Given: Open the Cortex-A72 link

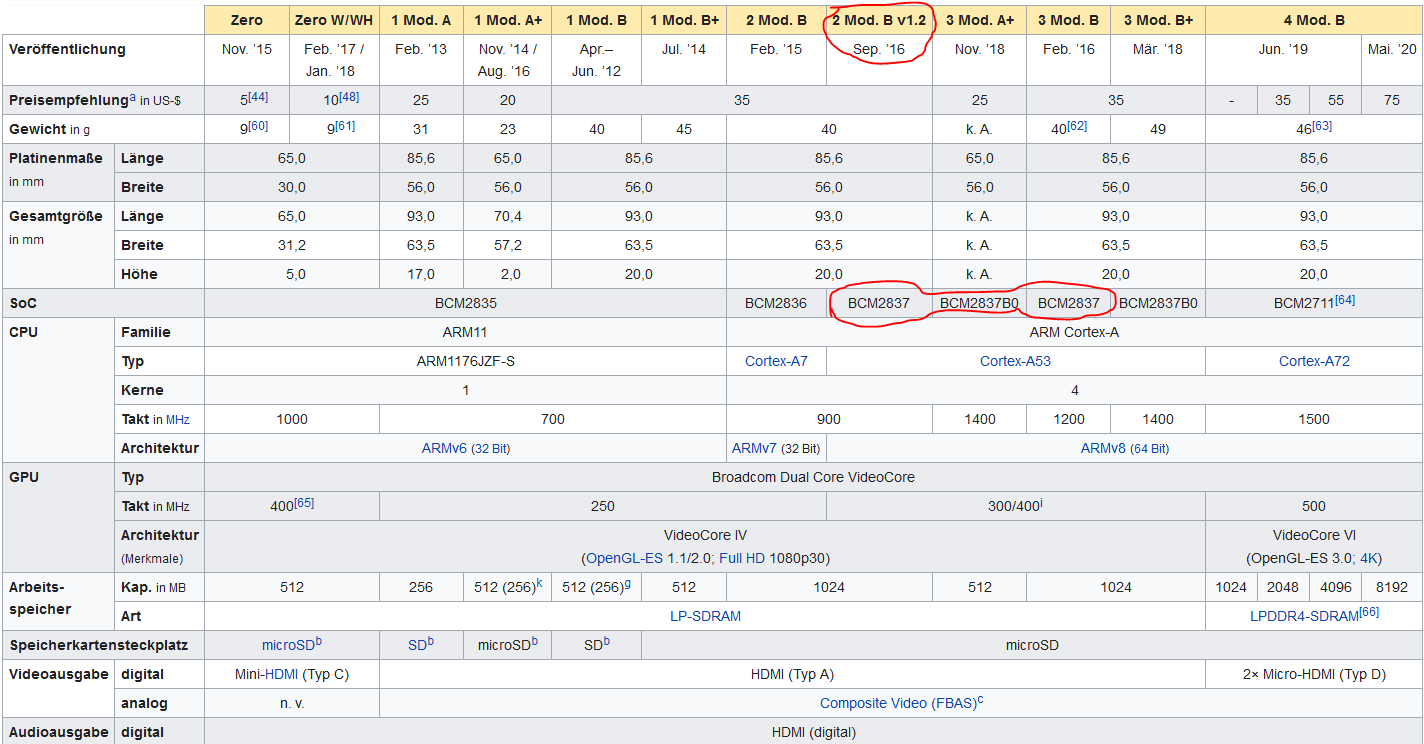Looking at the screenshot, I should click(1314, 361).
